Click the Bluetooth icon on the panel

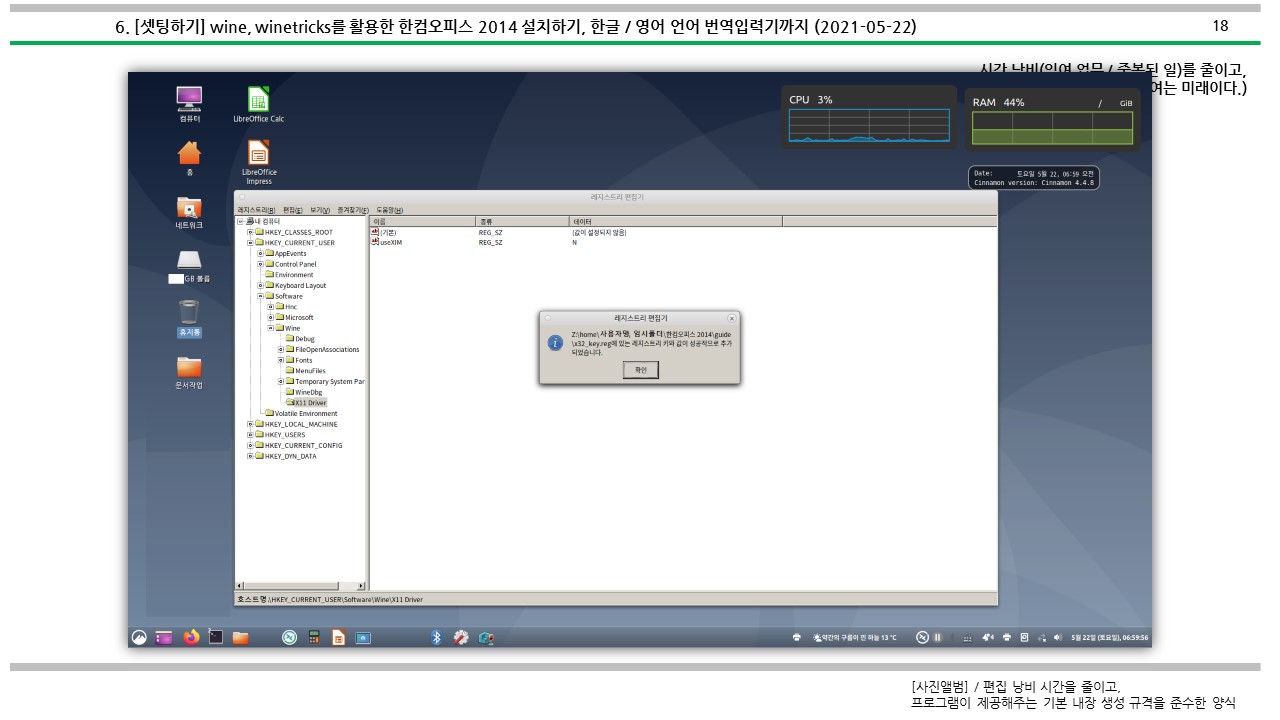point(436,637)
